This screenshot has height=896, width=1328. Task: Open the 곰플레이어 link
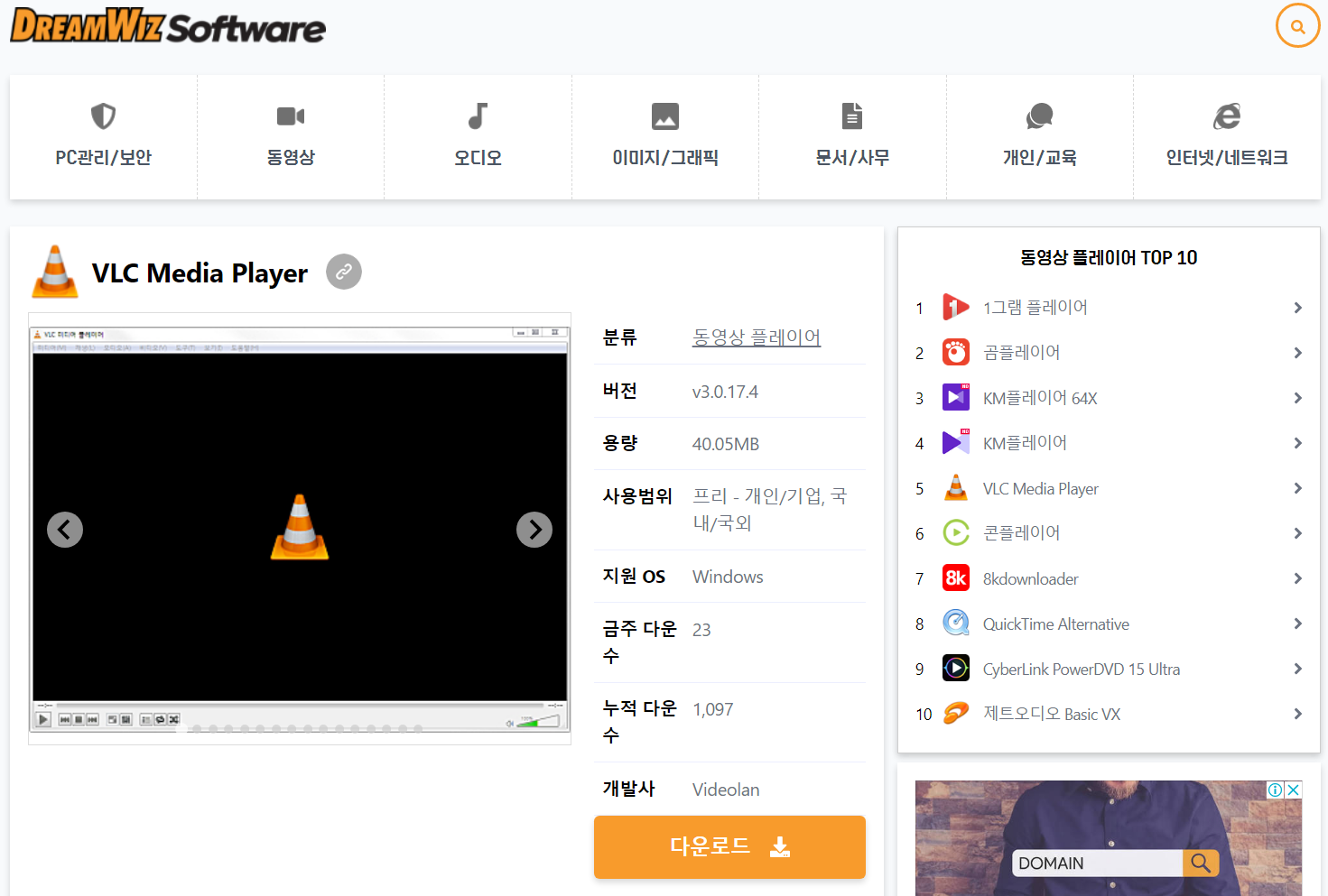click(x=1021, y=353)
